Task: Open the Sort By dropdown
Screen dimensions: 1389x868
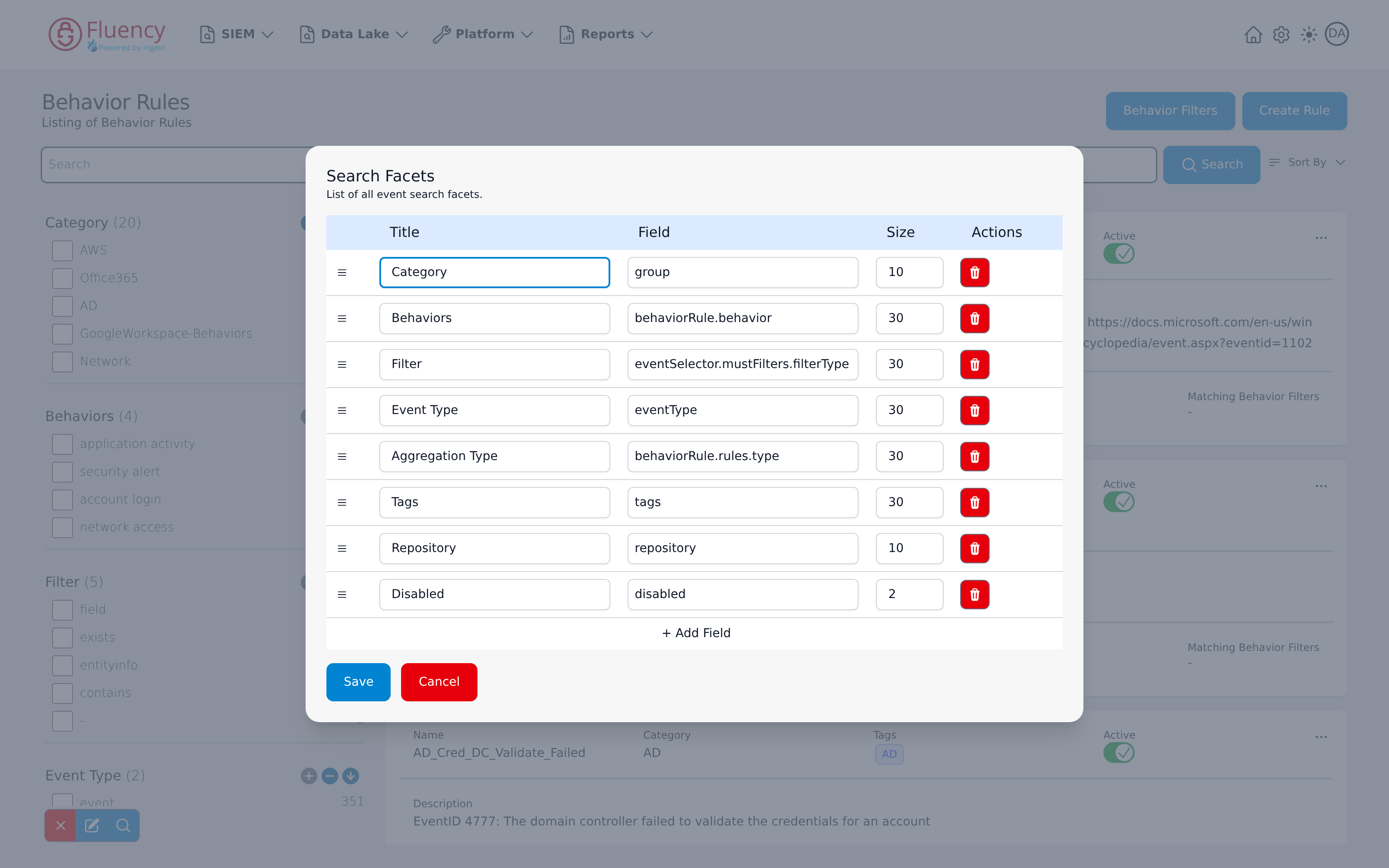Action: 1307,162
